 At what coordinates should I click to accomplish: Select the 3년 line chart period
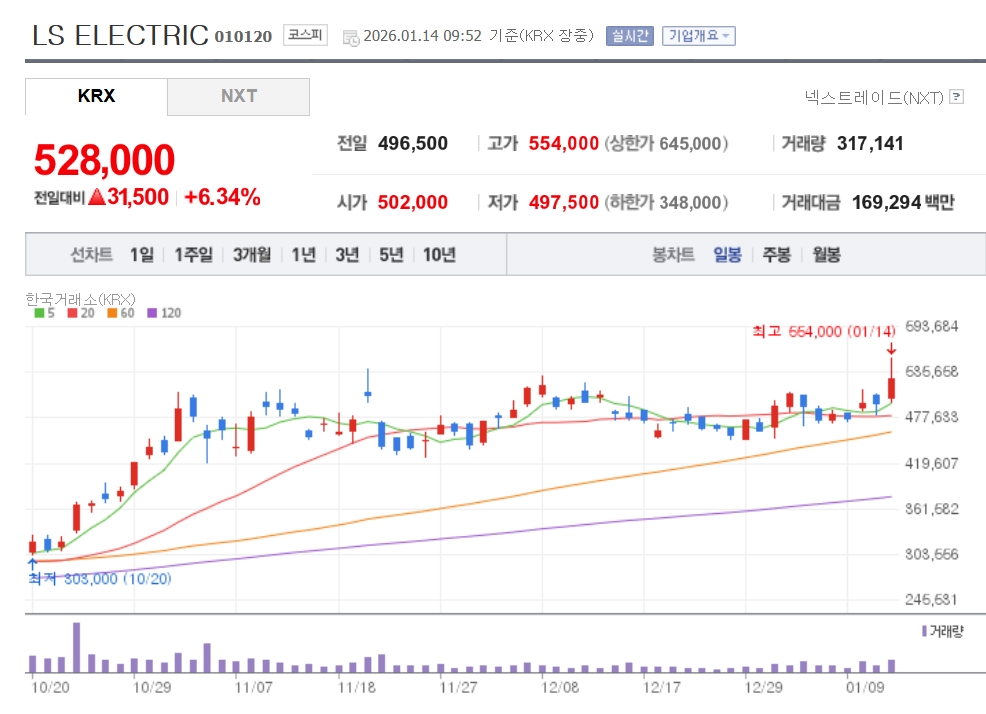point(347,255)
